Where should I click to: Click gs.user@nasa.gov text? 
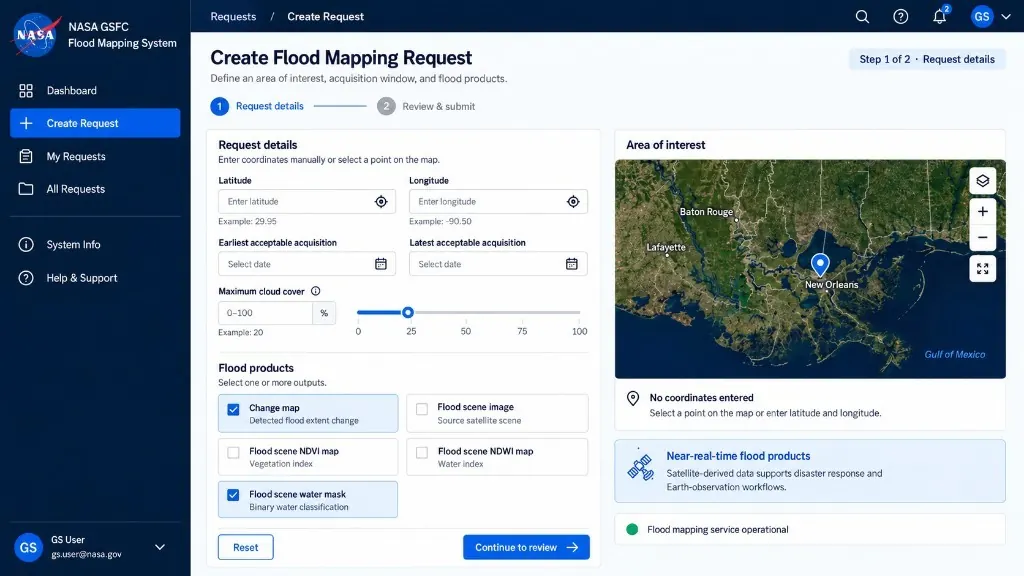click(x=86, y=554)
